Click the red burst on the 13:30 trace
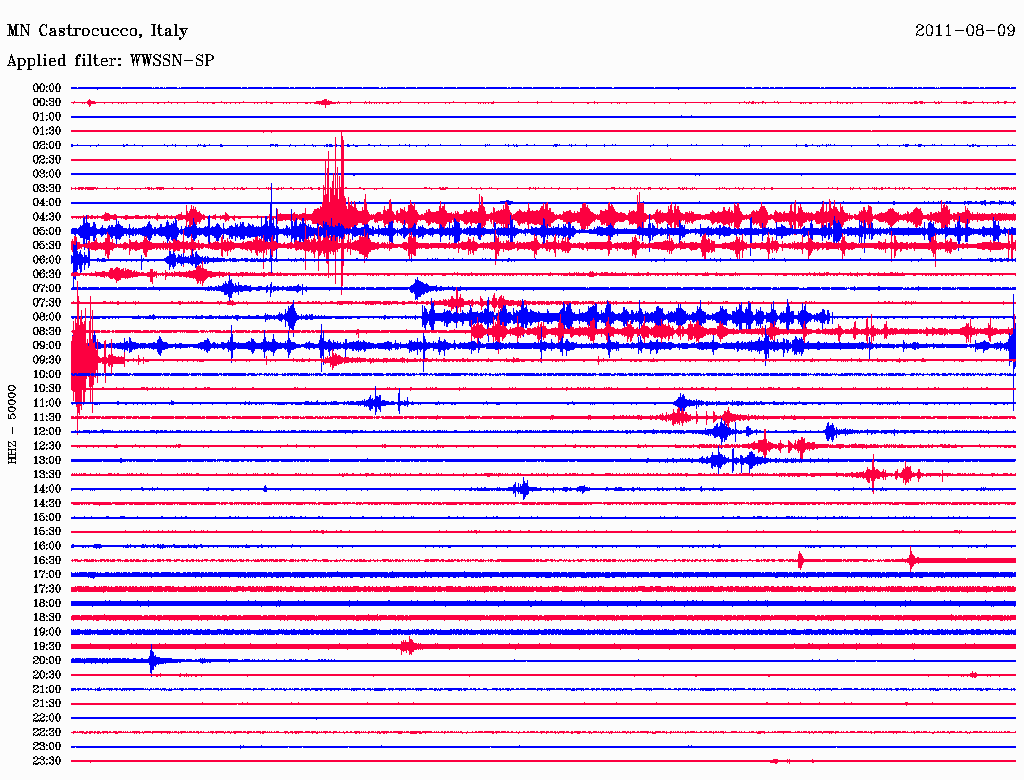 point(875,474)
